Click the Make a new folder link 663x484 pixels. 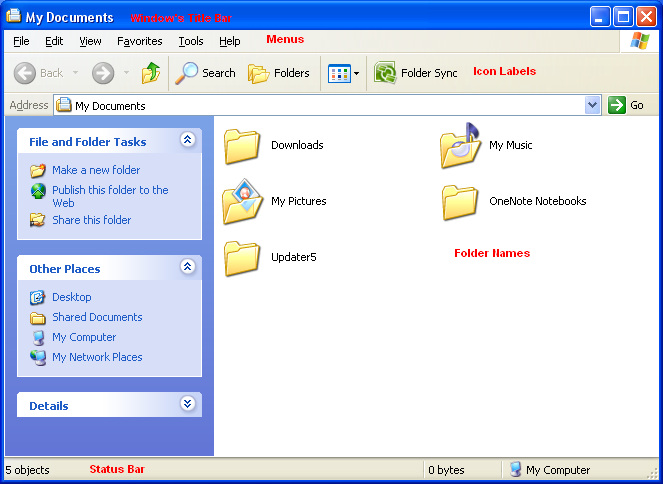coord(96,170)
